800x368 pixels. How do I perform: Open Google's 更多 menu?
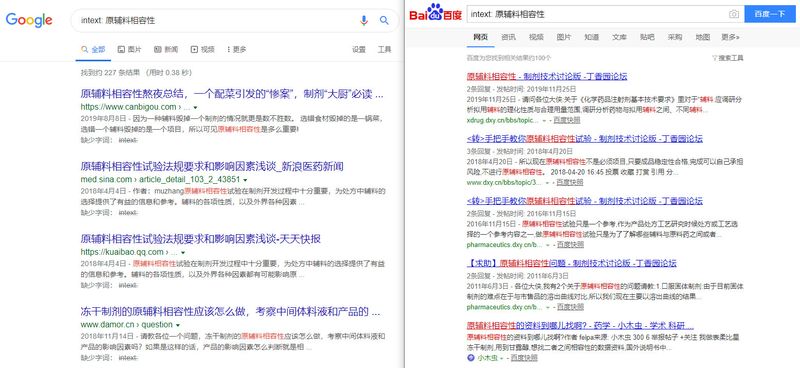tap(237, 50)
